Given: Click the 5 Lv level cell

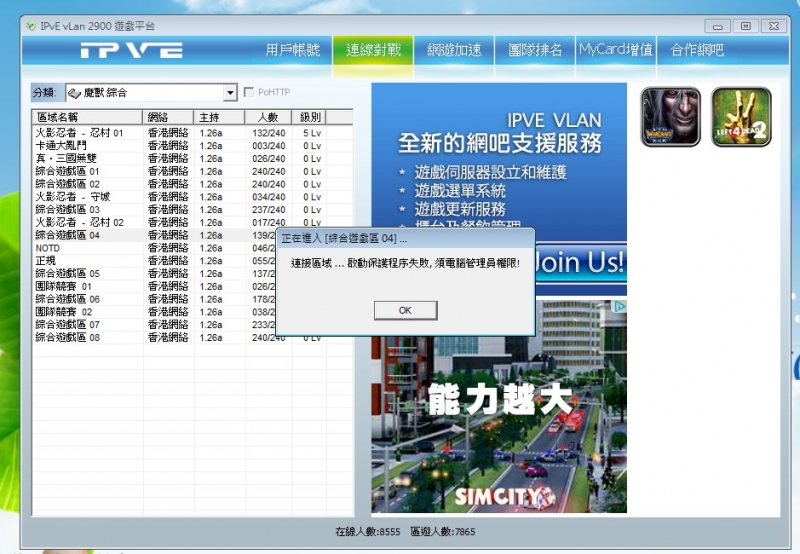Looking at the screenshot, I should tap(312, 133).
